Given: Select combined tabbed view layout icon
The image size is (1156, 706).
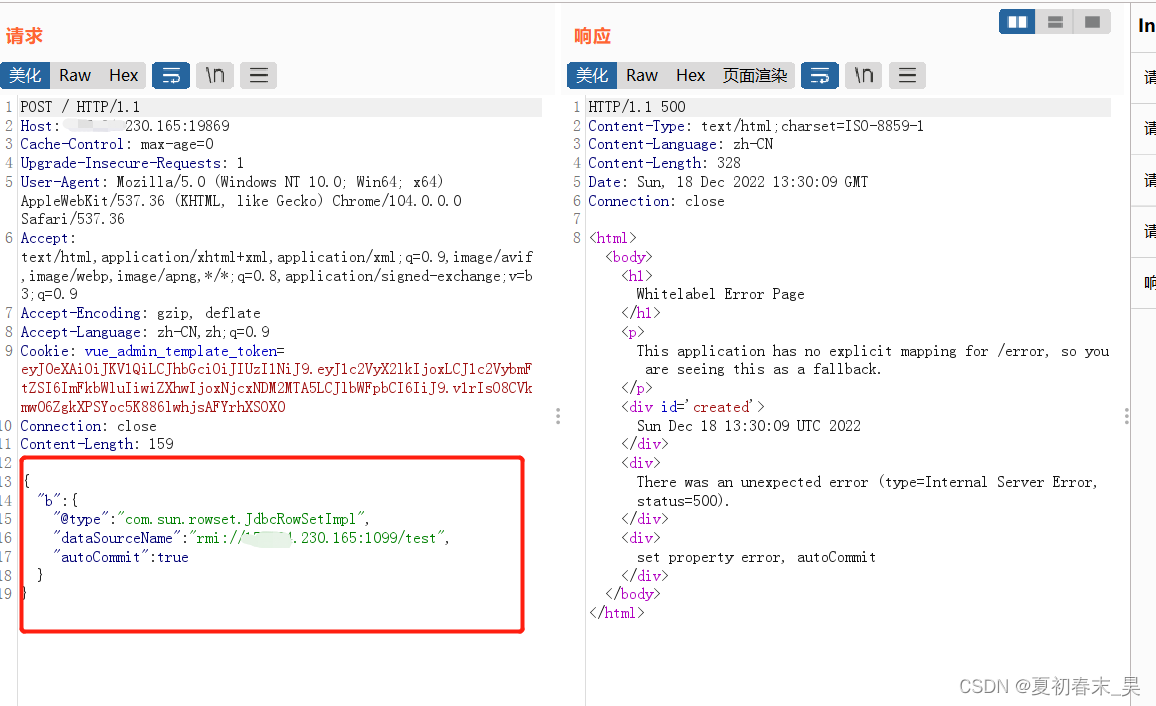Looking at the screenshot, I should pos(1093,22).
